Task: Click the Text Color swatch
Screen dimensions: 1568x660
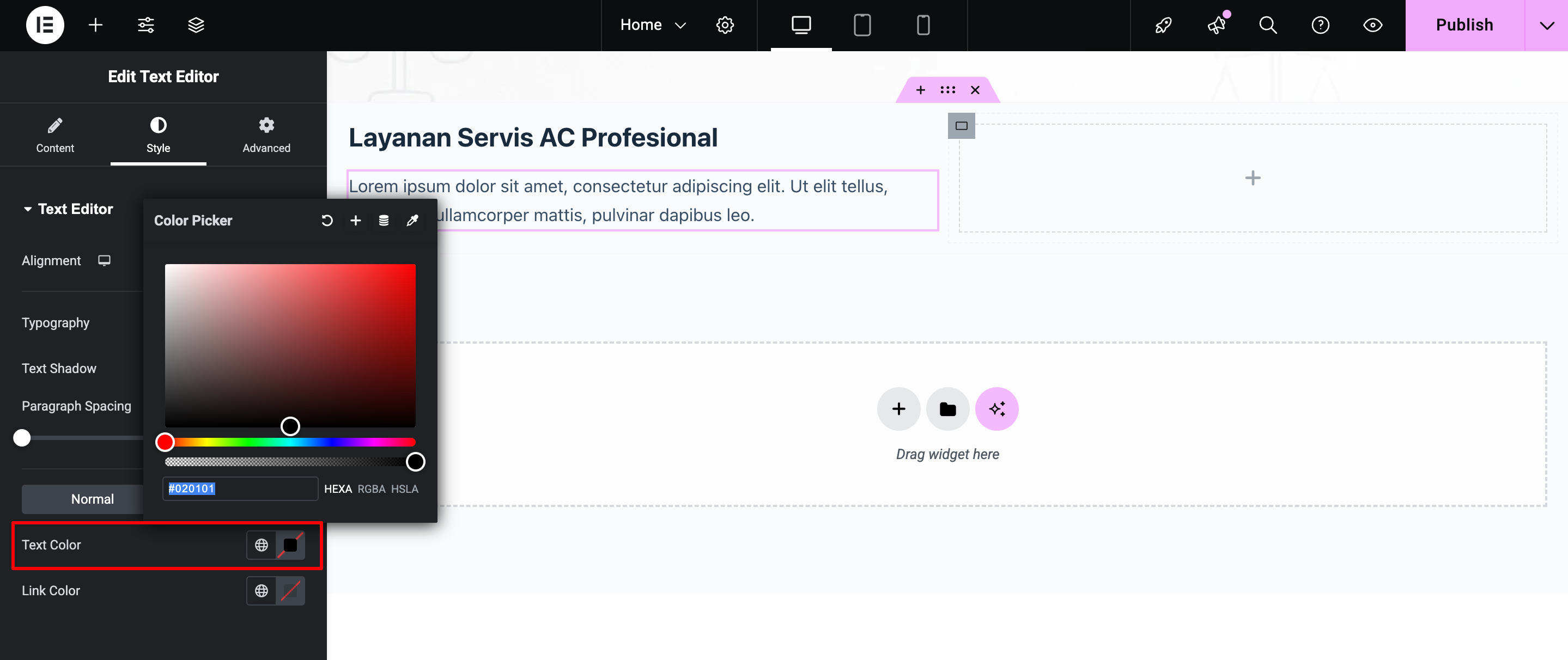Action: point(290,545)
